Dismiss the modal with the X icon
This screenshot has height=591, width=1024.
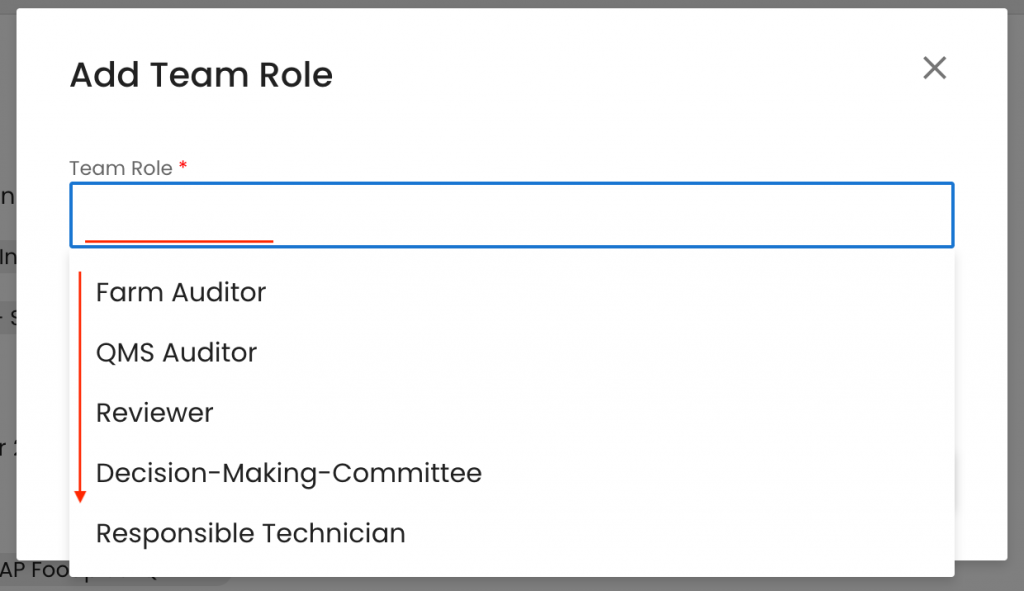934,68
